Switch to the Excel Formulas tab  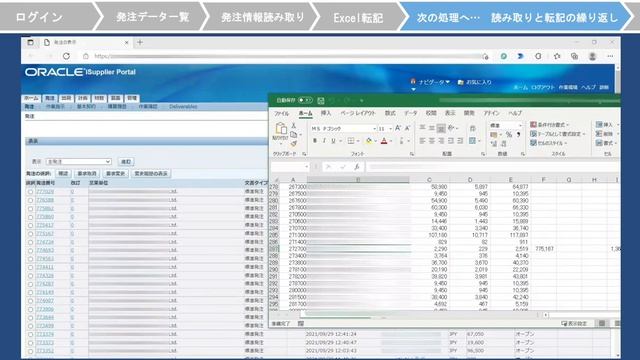pyautogui.click(x=390, y=113)
